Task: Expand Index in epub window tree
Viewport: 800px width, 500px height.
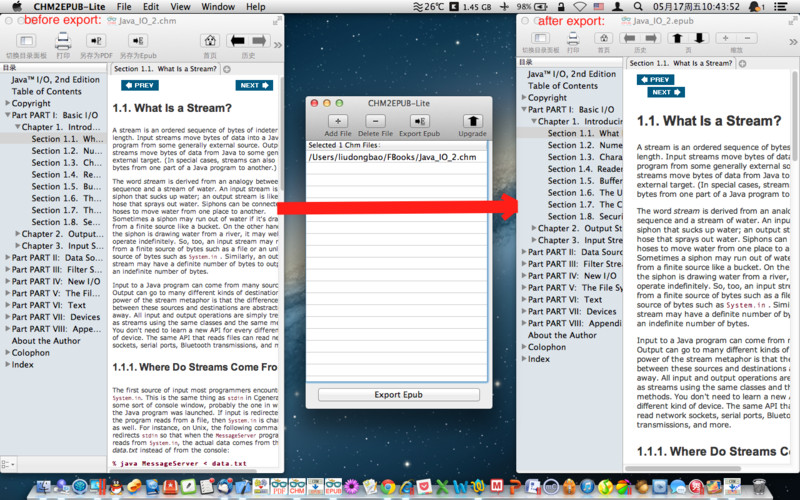Action: [524, 359]
